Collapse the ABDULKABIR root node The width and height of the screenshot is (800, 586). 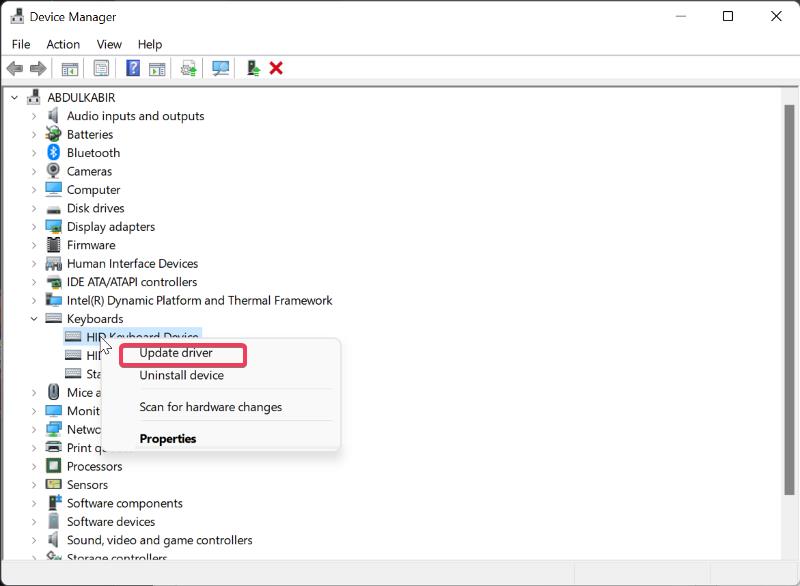[x=14, y=97]
